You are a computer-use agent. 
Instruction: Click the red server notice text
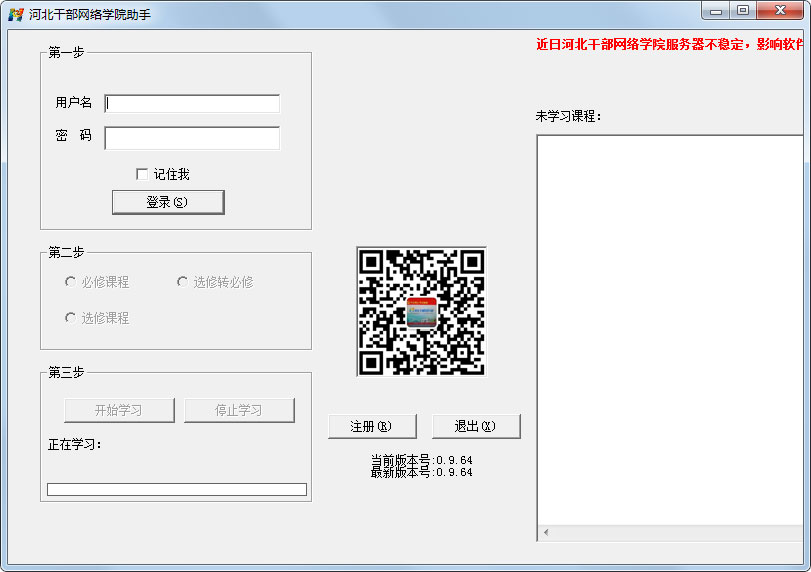click(x=669, y=44)
